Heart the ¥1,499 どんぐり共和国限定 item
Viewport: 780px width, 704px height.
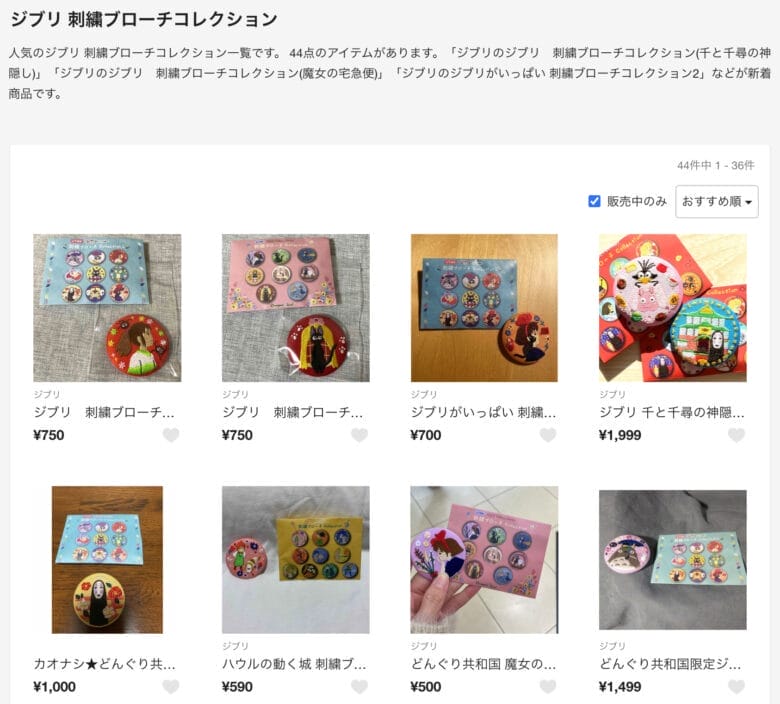[x=736, y=687]
